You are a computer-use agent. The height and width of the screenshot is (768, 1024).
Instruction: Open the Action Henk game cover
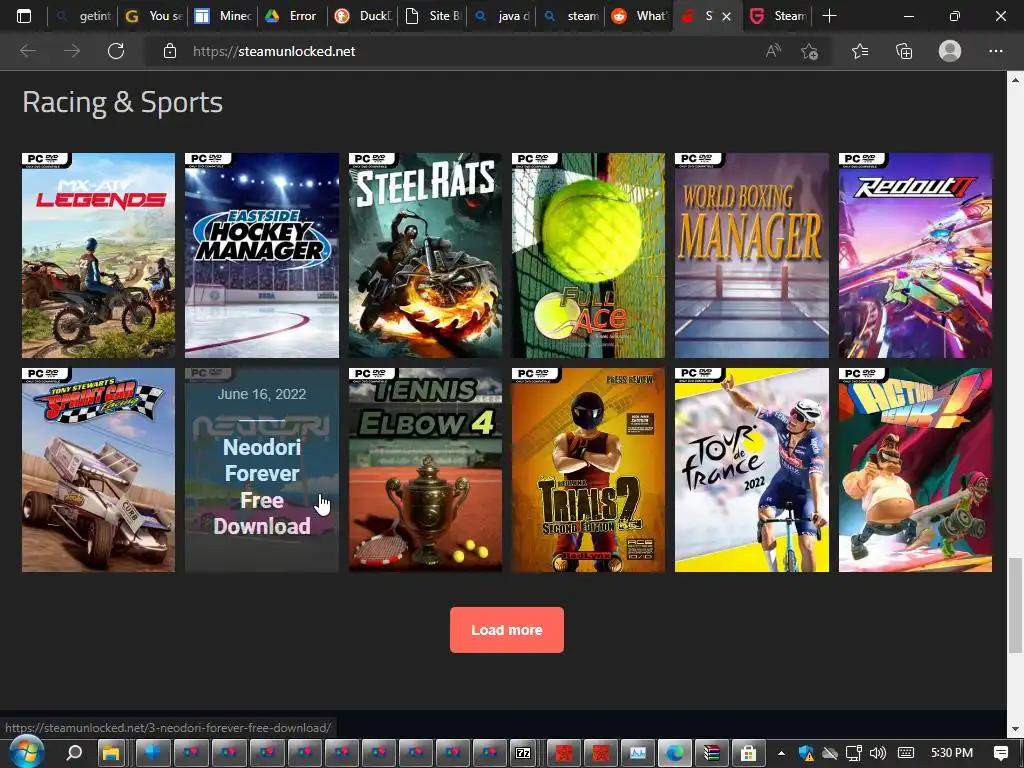tap(916, 470)
